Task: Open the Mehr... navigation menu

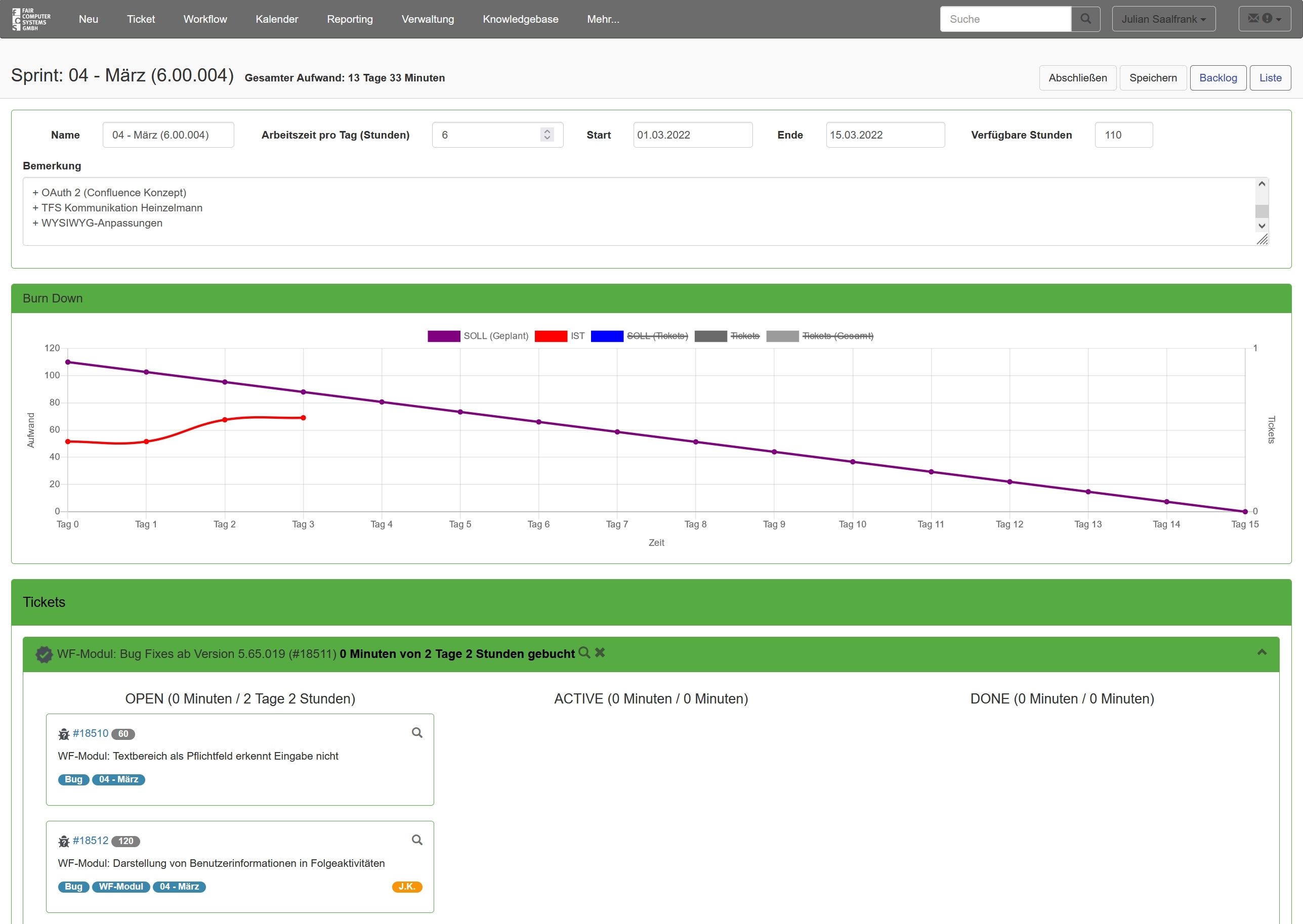Action: [x=603, y=19]
